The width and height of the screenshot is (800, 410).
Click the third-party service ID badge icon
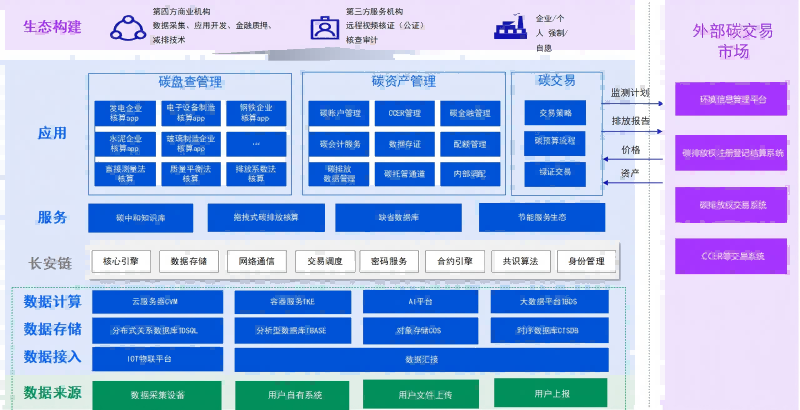324,27
